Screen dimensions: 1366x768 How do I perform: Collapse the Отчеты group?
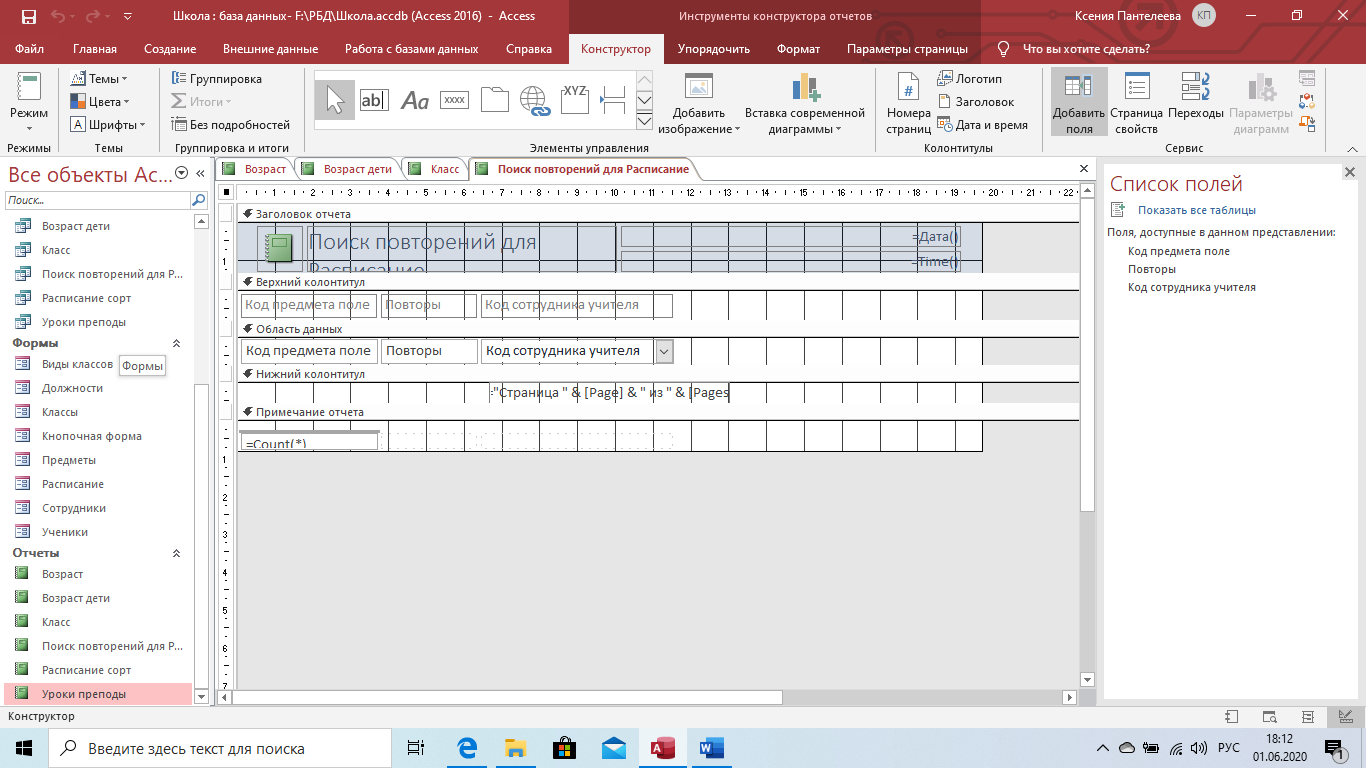pyautogui.click(x=177, y=553)
